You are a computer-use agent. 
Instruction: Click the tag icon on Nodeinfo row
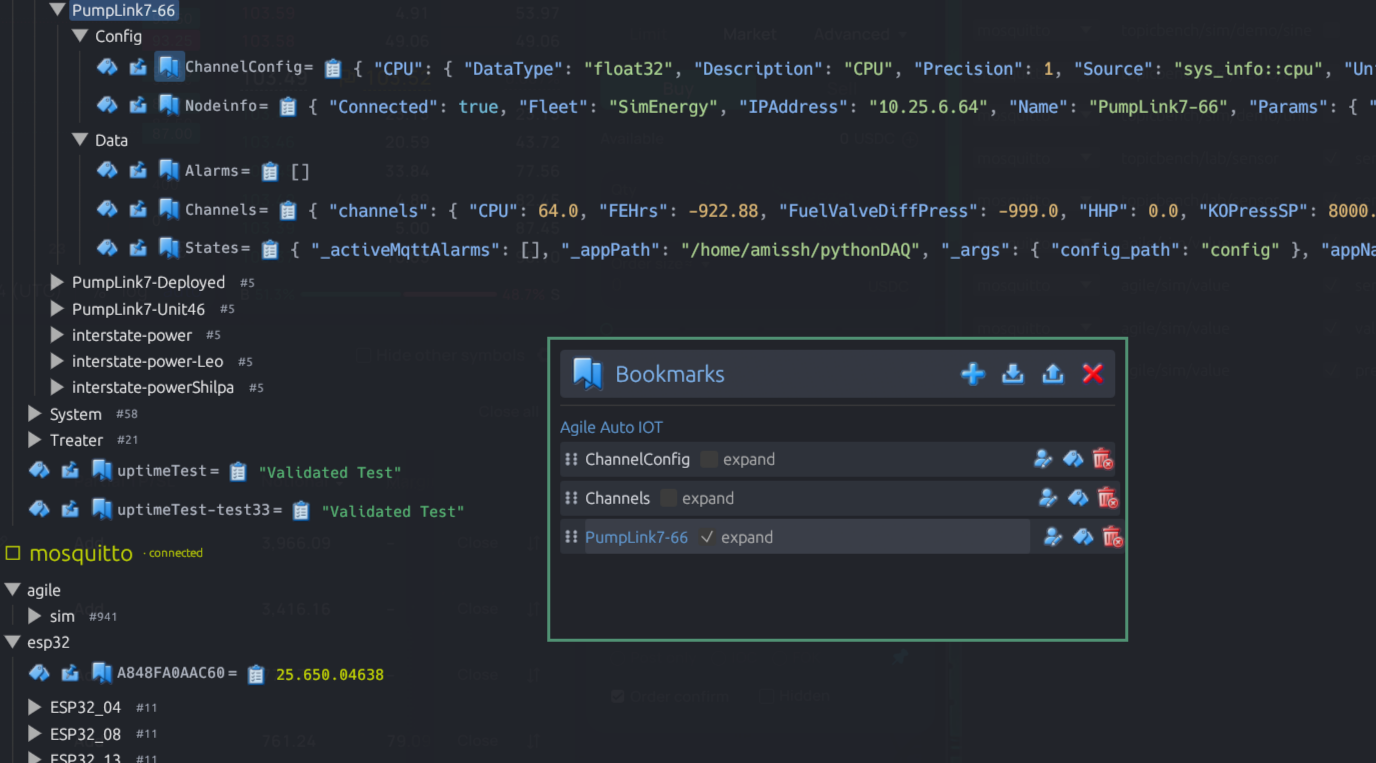click(x=107, y=105)
